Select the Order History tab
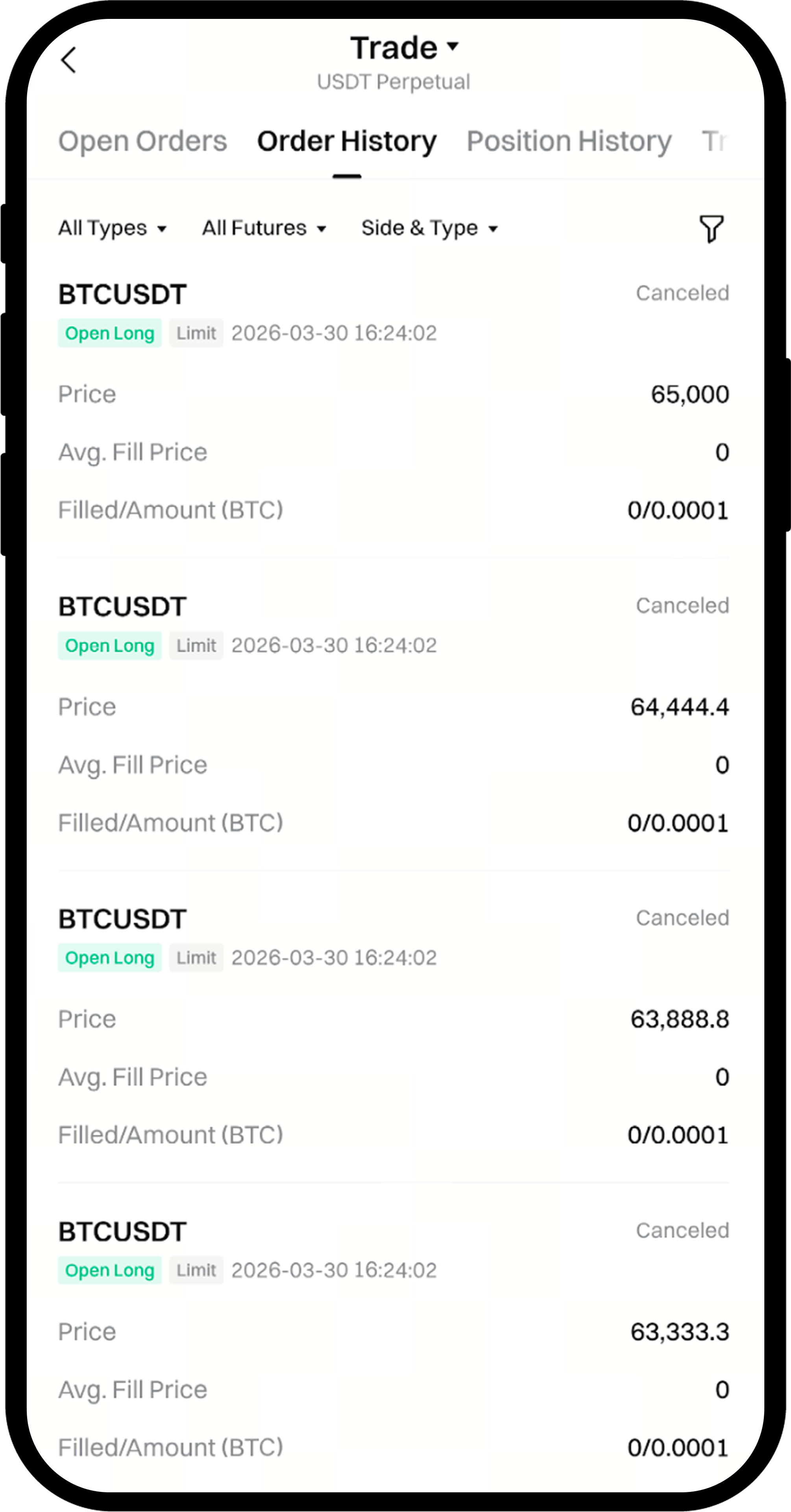The height and width of the screenshot is (1512, 791). tap(346, 141)
